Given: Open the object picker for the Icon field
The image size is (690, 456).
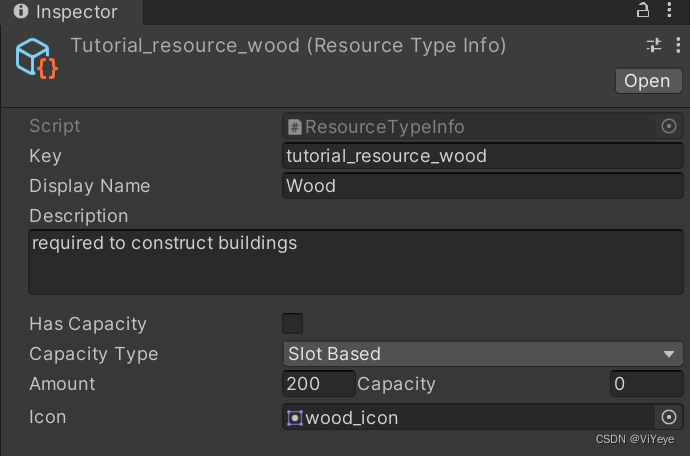Looking at the screenshot, I should 669,417.
